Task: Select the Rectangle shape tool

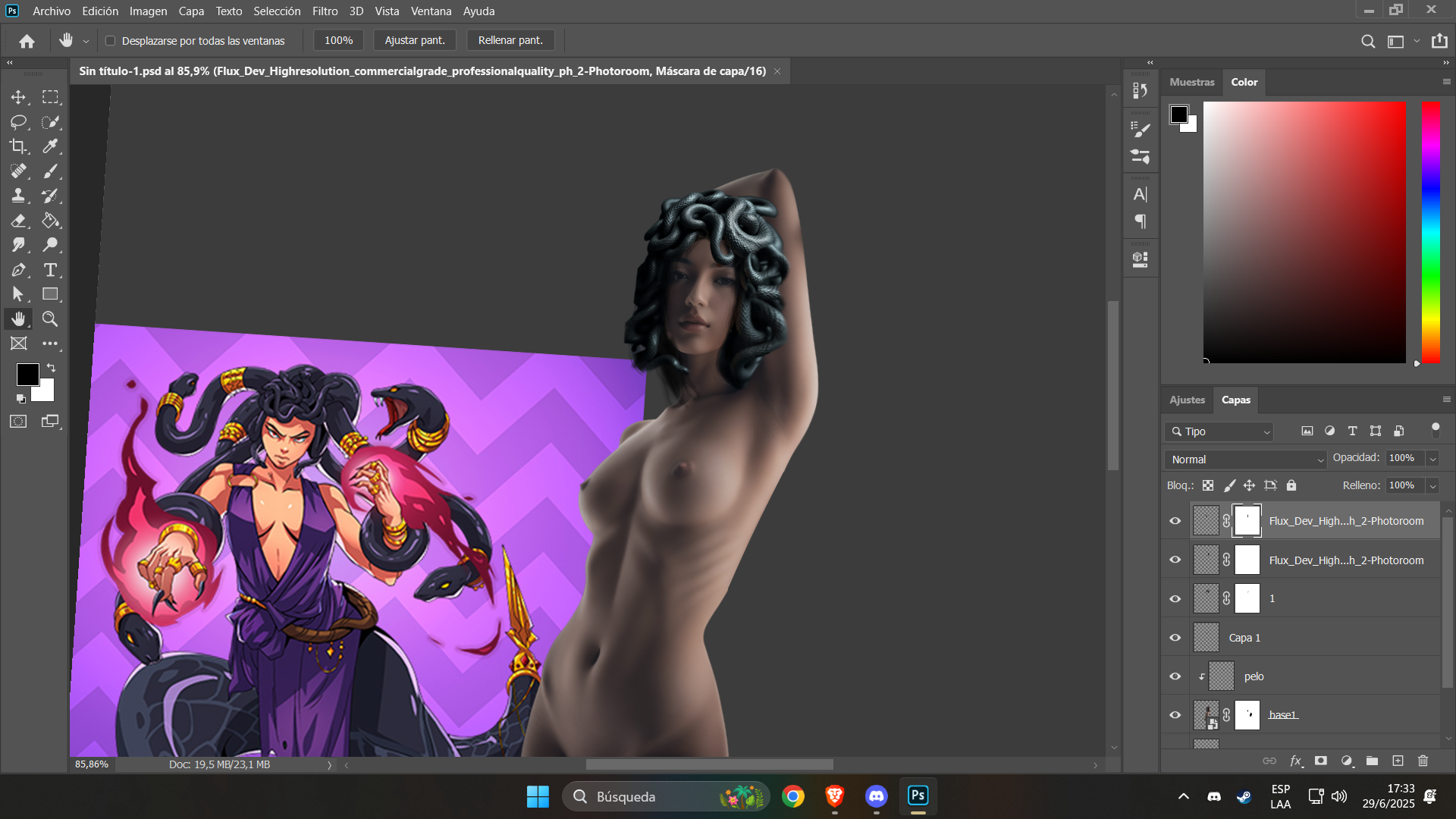Action: tap(50, 294)
